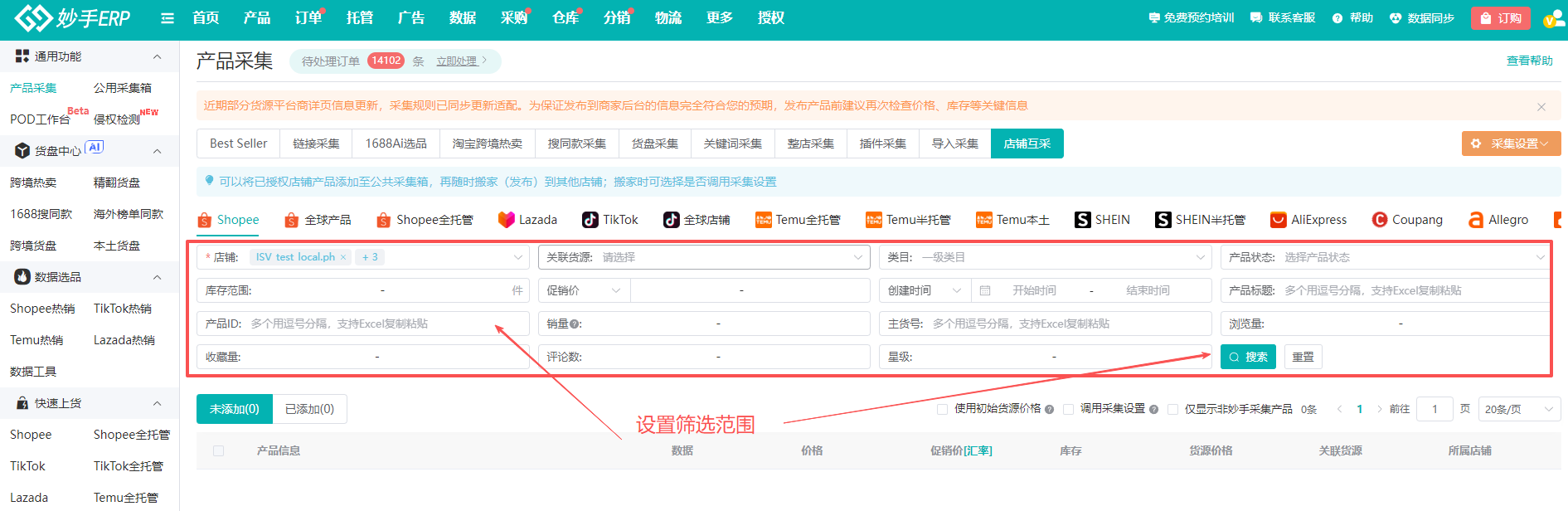Viewport: 1568px width, 511px height.
Task: Select the 全球产品 platform icon
Action: [x=291, y=220]
